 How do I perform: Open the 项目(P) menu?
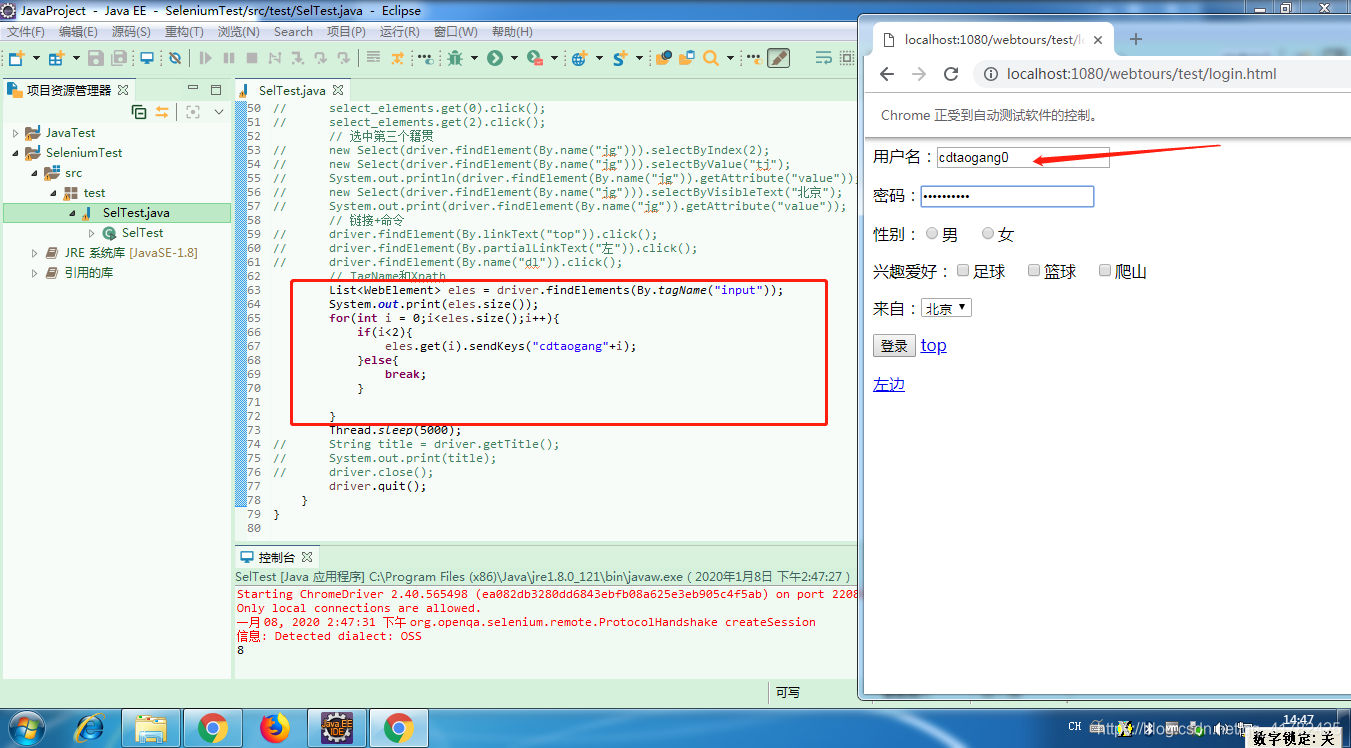click(x=346, y=32)
